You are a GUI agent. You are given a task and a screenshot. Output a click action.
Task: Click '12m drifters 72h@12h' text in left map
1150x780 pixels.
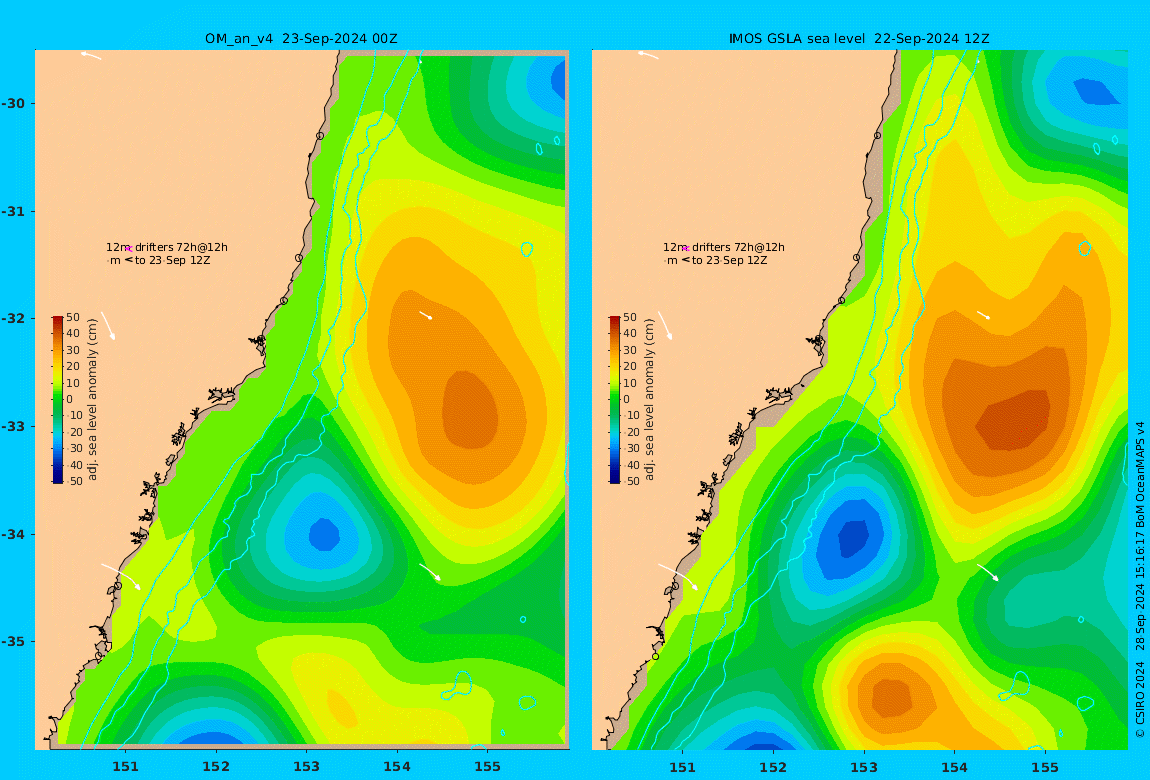click(x=166, y=248)
